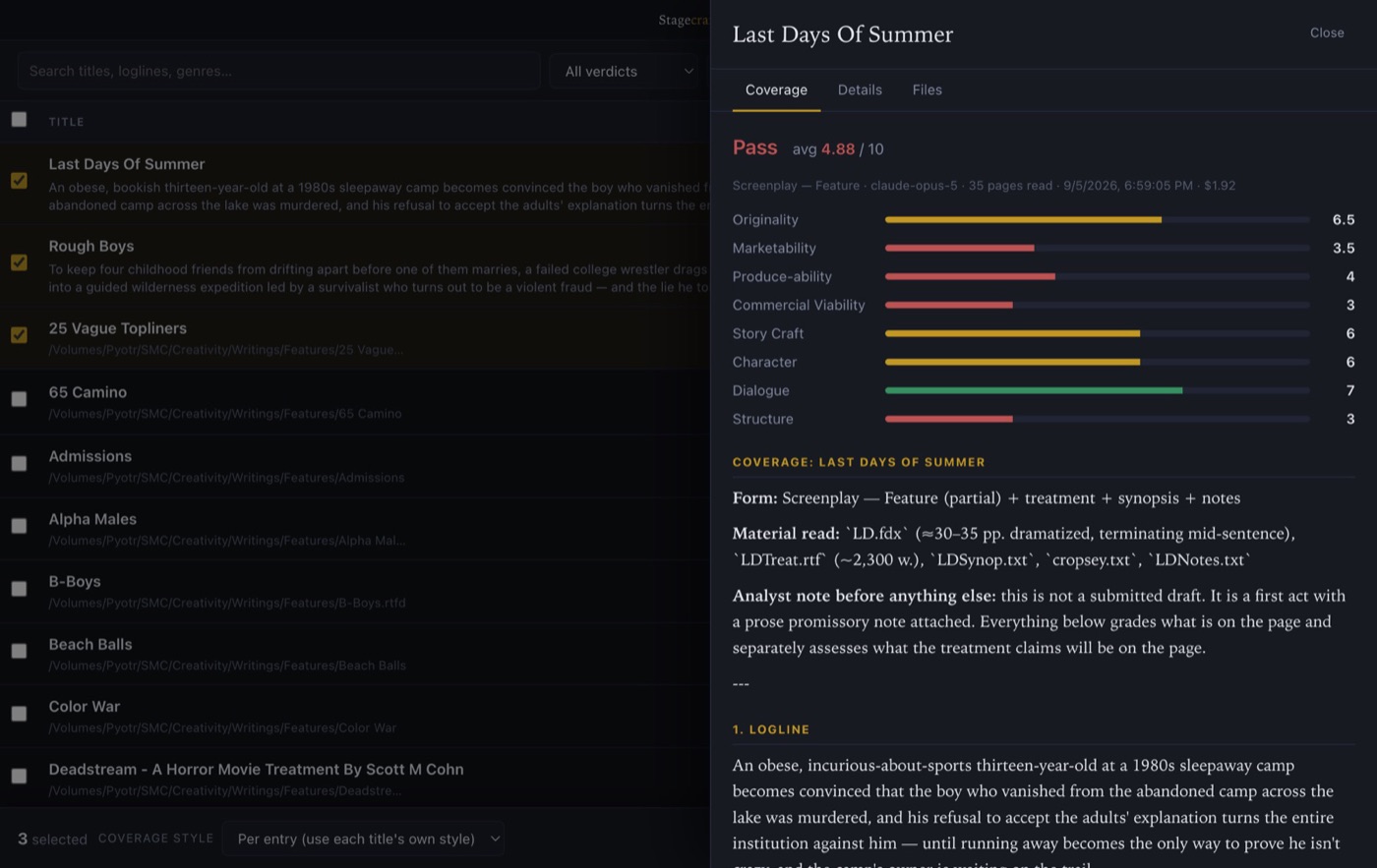Uncheck the Last Days Of Summer checkbox
The height and width of the screenshot is (868, 1377).
(x=19, y=181)
